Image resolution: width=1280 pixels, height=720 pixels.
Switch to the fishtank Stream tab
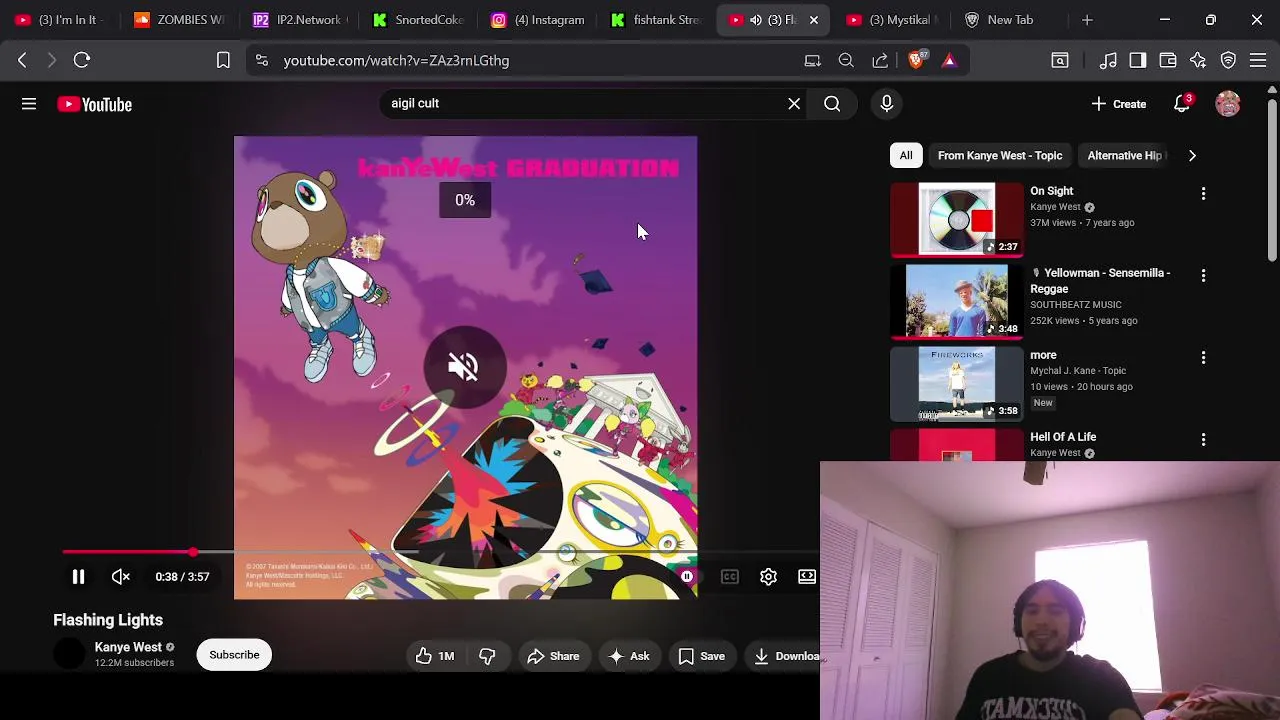[657, 20]
